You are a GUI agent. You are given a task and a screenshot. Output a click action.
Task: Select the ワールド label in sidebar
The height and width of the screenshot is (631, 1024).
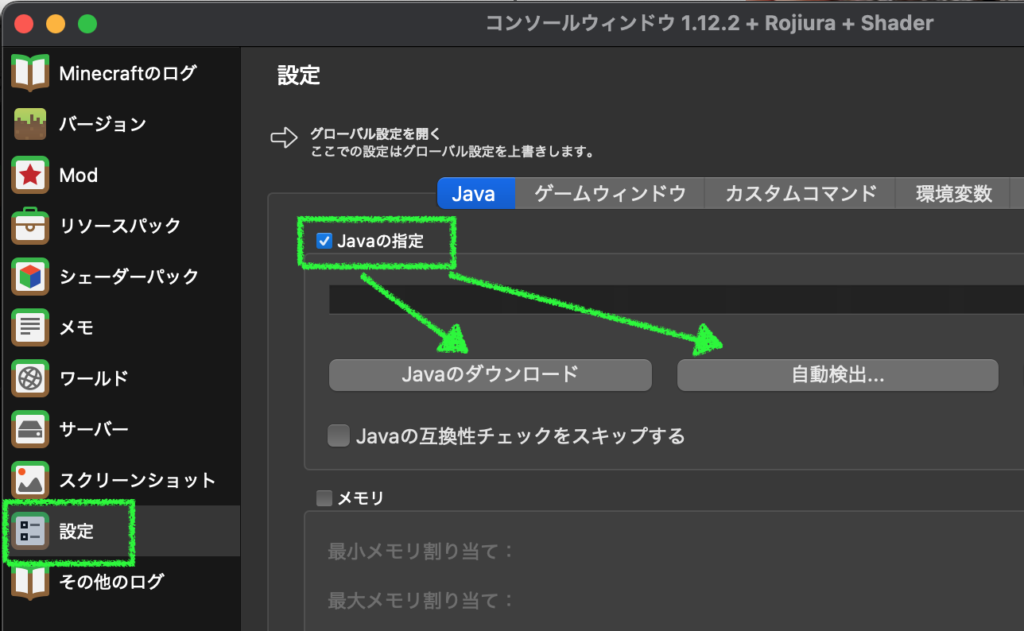coord(94,378)
